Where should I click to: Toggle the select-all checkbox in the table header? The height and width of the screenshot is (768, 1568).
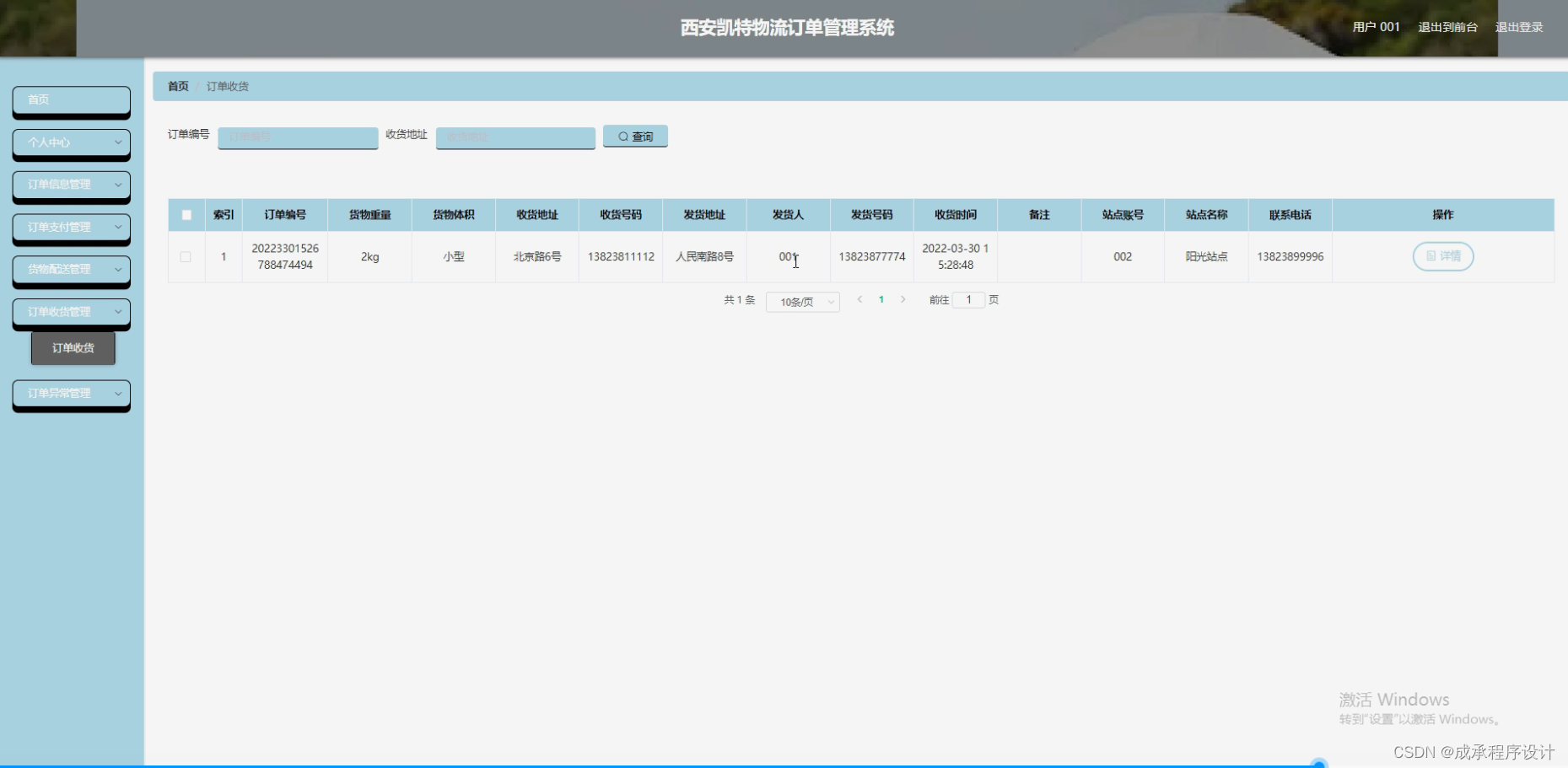[186, 215]
